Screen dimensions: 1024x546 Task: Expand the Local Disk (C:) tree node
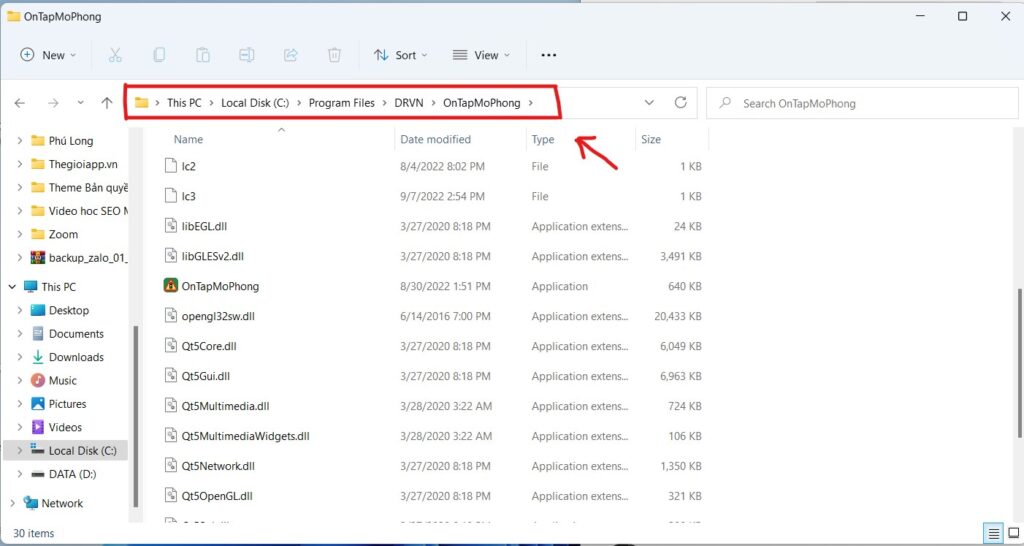click(20, 451)
